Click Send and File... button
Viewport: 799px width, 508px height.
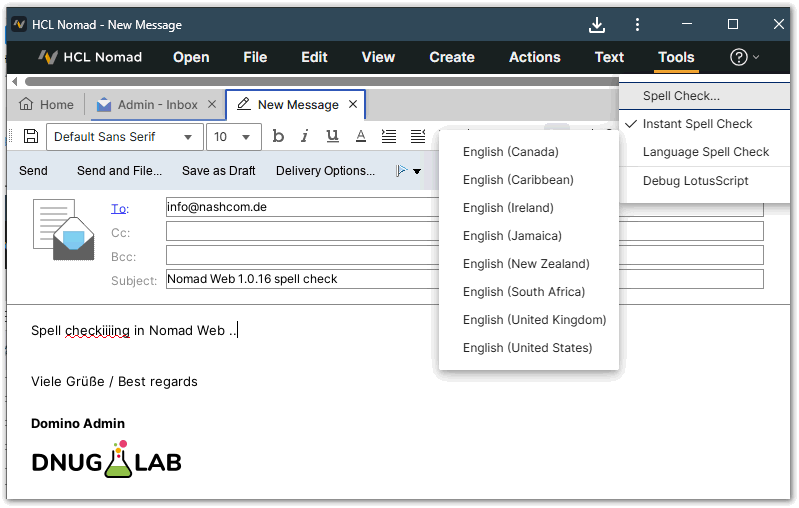(x=119, y=171)
